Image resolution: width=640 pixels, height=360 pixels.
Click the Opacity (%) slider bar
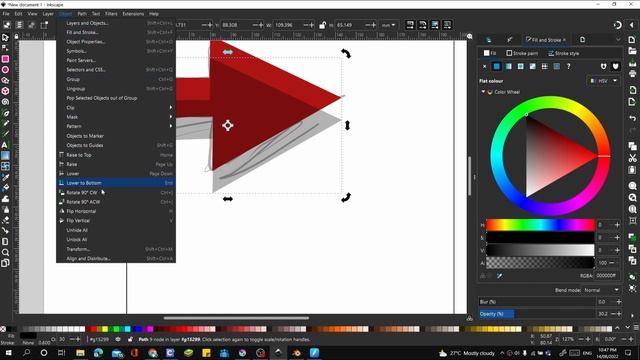pos(537,313)
